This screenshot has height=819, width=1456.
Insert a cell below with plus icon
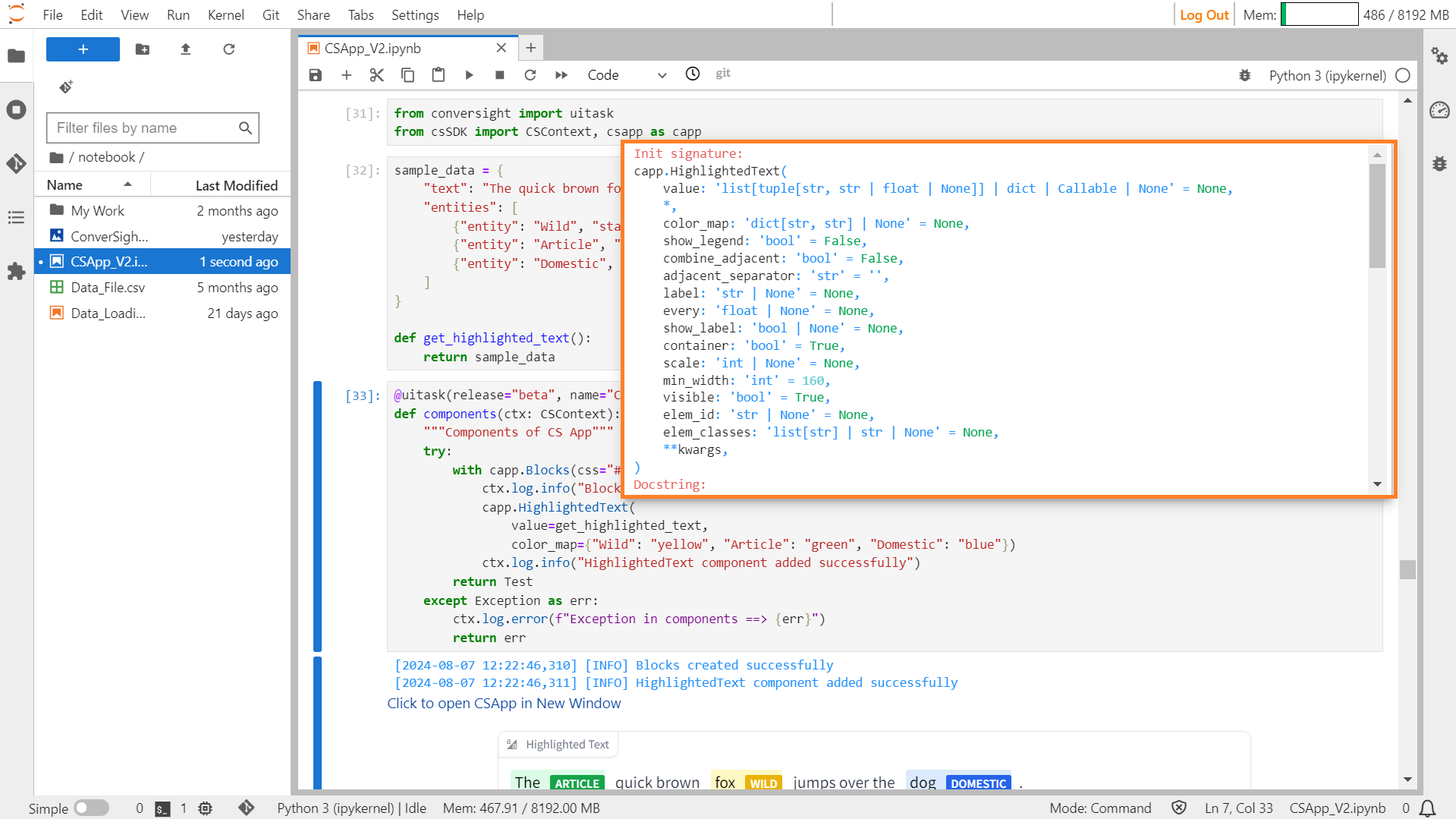[x=346, y=74]
